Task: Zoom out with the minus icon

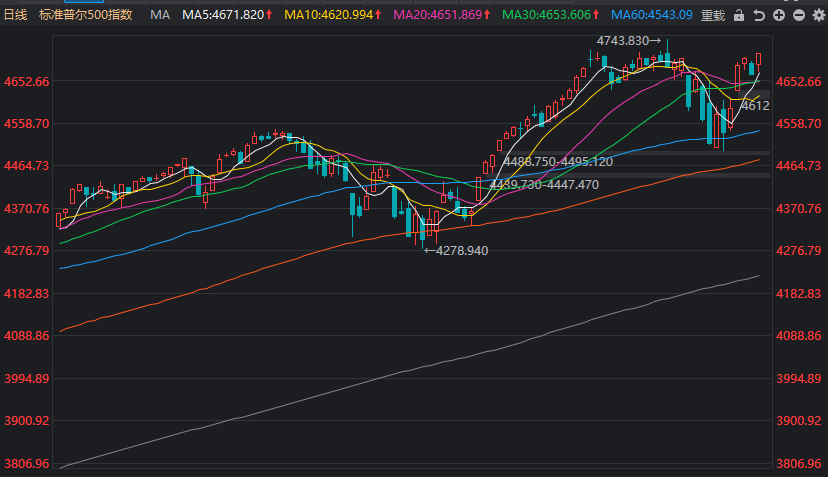Action: (x=798, y=16)
